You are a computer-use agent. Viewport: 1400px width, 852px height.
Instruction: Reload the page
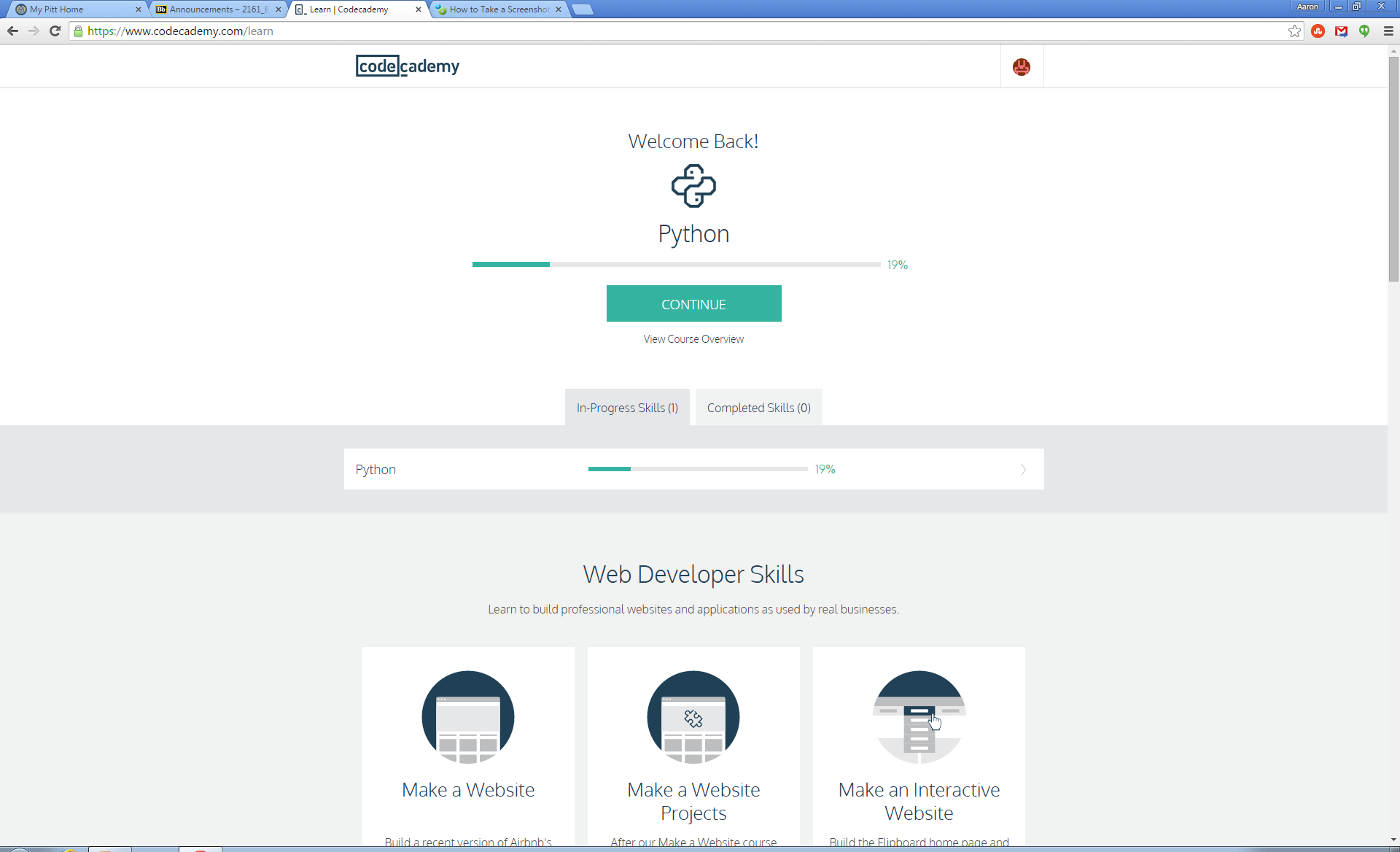(x=55, y=31)
